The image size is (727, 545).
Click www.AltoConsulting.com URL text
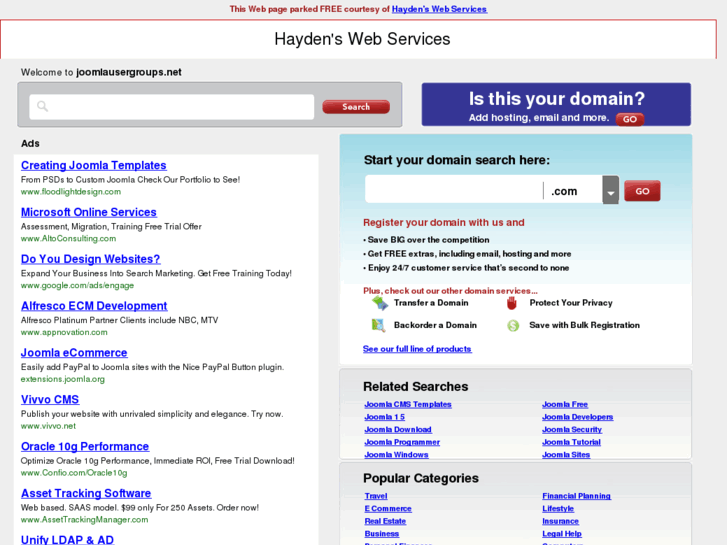pyautogui.click(x=69, y=238)
